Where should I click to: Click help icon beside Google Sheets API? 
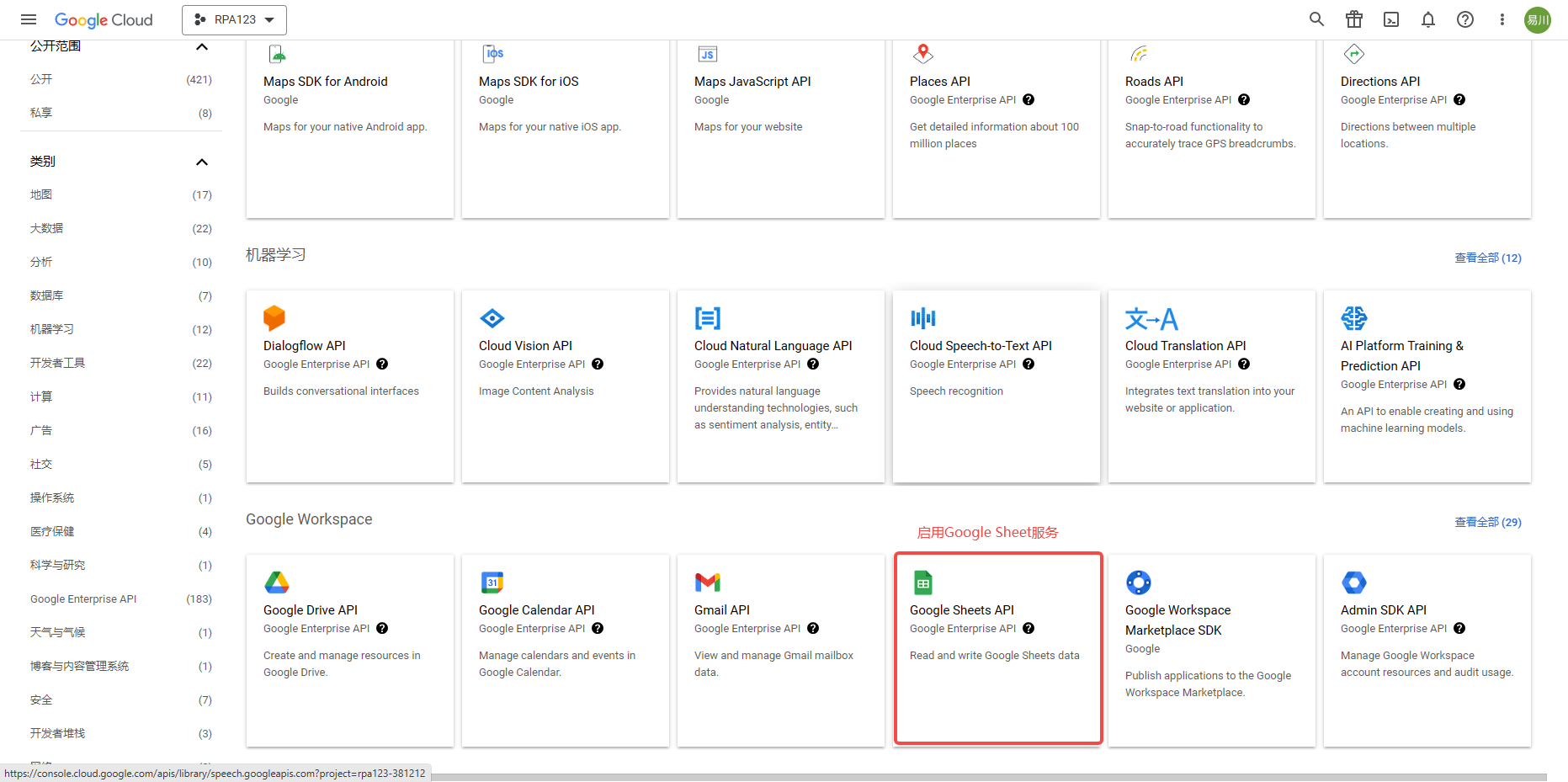pyautogui.click(x=1029, y=628)
